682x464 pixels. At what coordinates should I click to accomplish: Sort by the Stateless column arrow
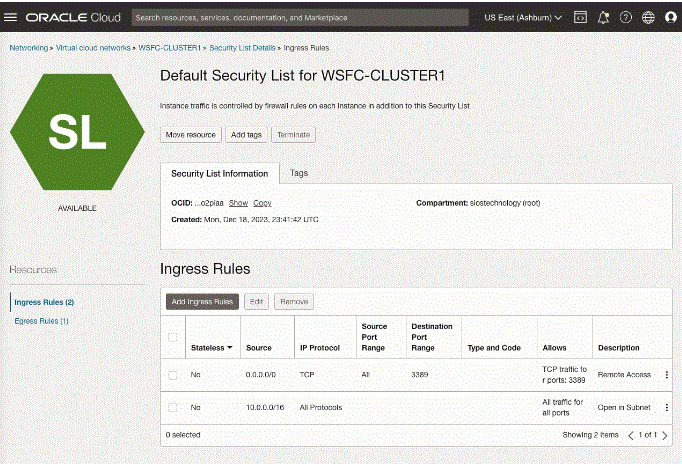coord(232,348)
